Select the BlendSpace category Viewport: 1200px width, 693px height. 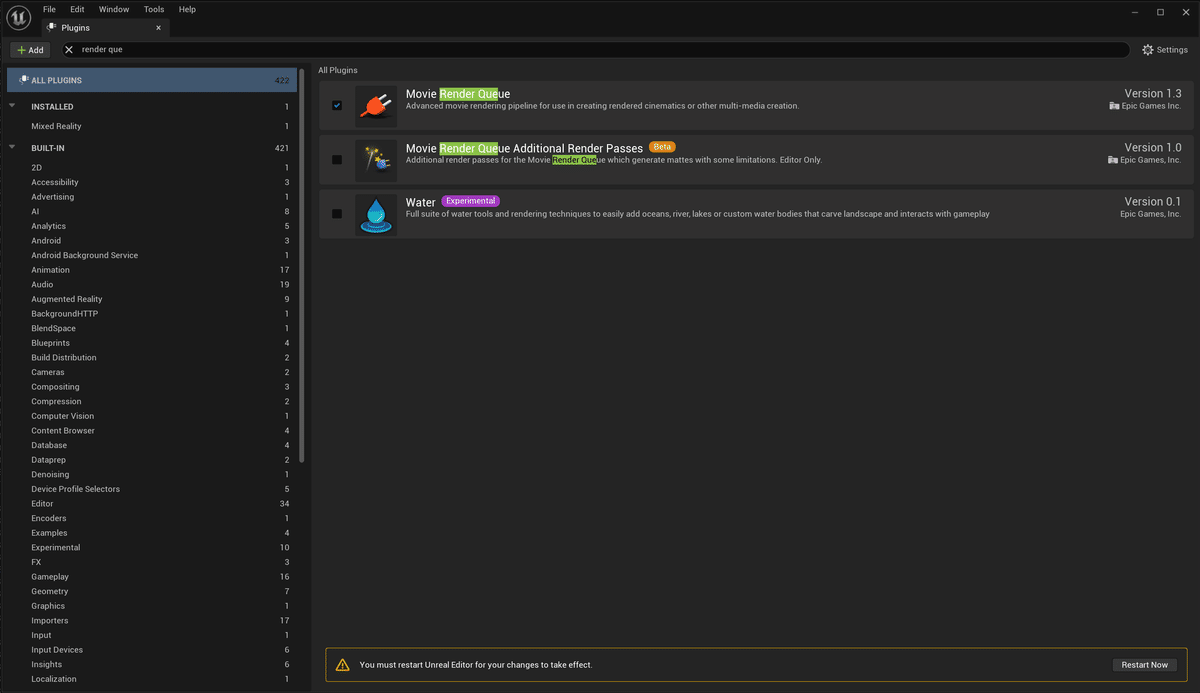tap(152, 328)
